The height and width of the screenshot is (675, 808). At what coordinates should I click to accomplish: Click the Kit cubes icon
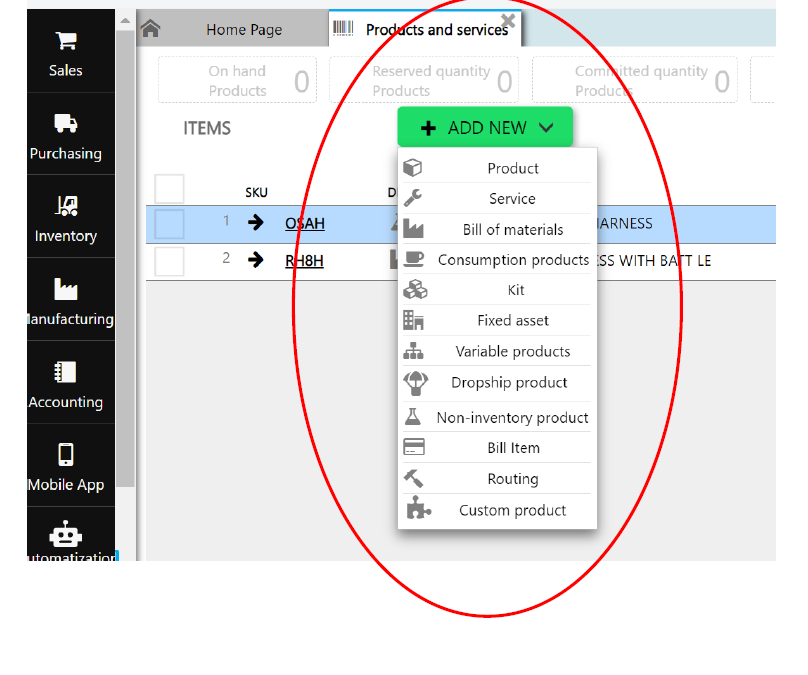tap(415, 290)
